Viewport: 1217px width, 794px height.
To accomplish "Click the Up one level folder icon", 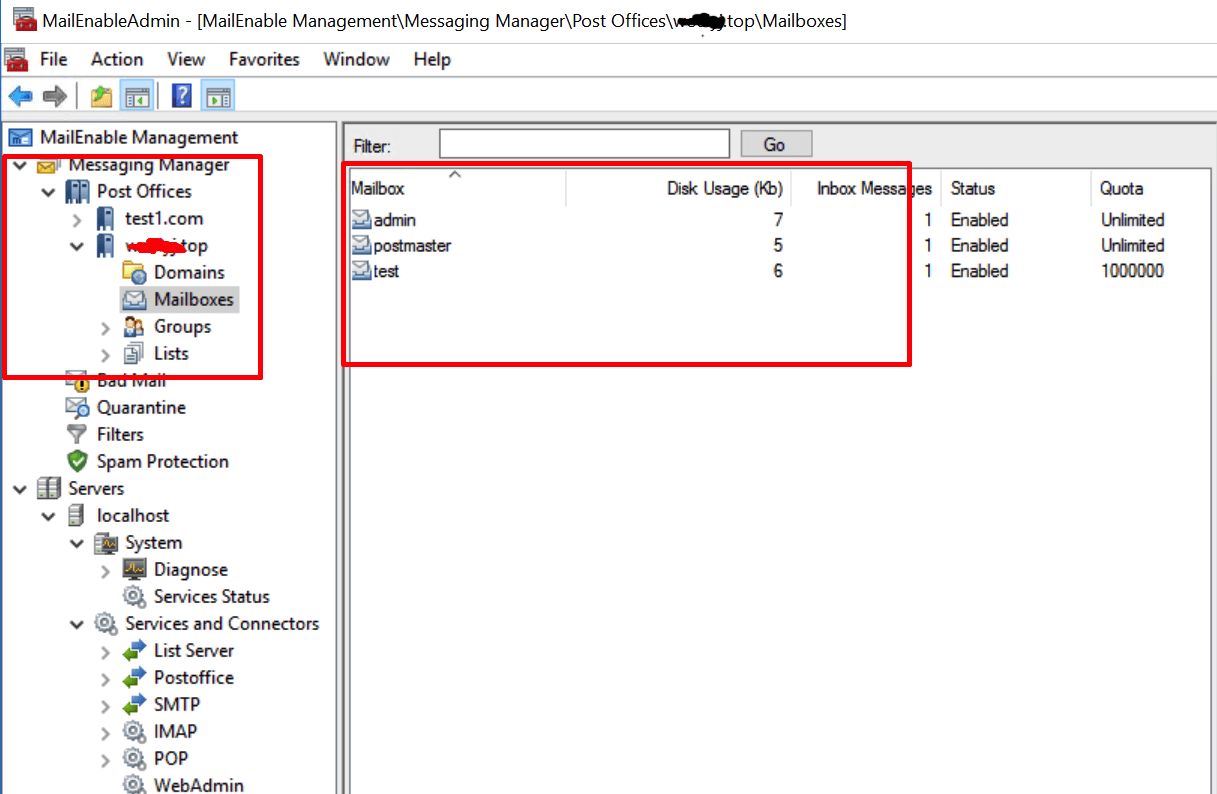I will (101, 96).
